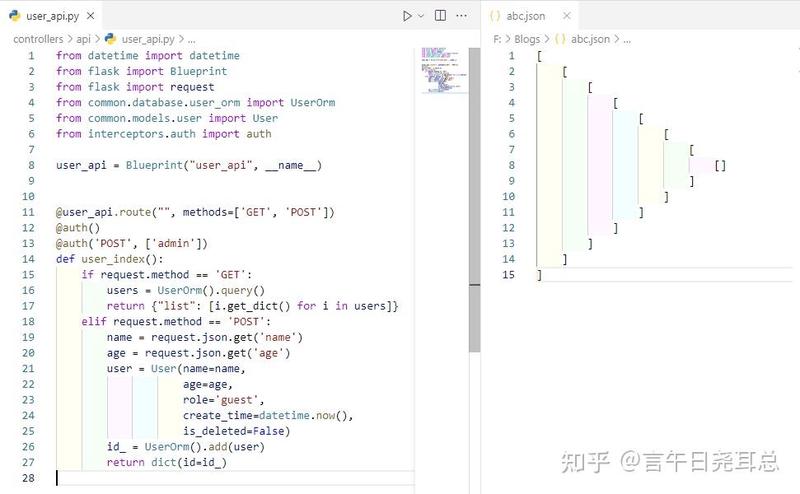Click the JSON braces icon on abc.json tab

pos(495,16)
